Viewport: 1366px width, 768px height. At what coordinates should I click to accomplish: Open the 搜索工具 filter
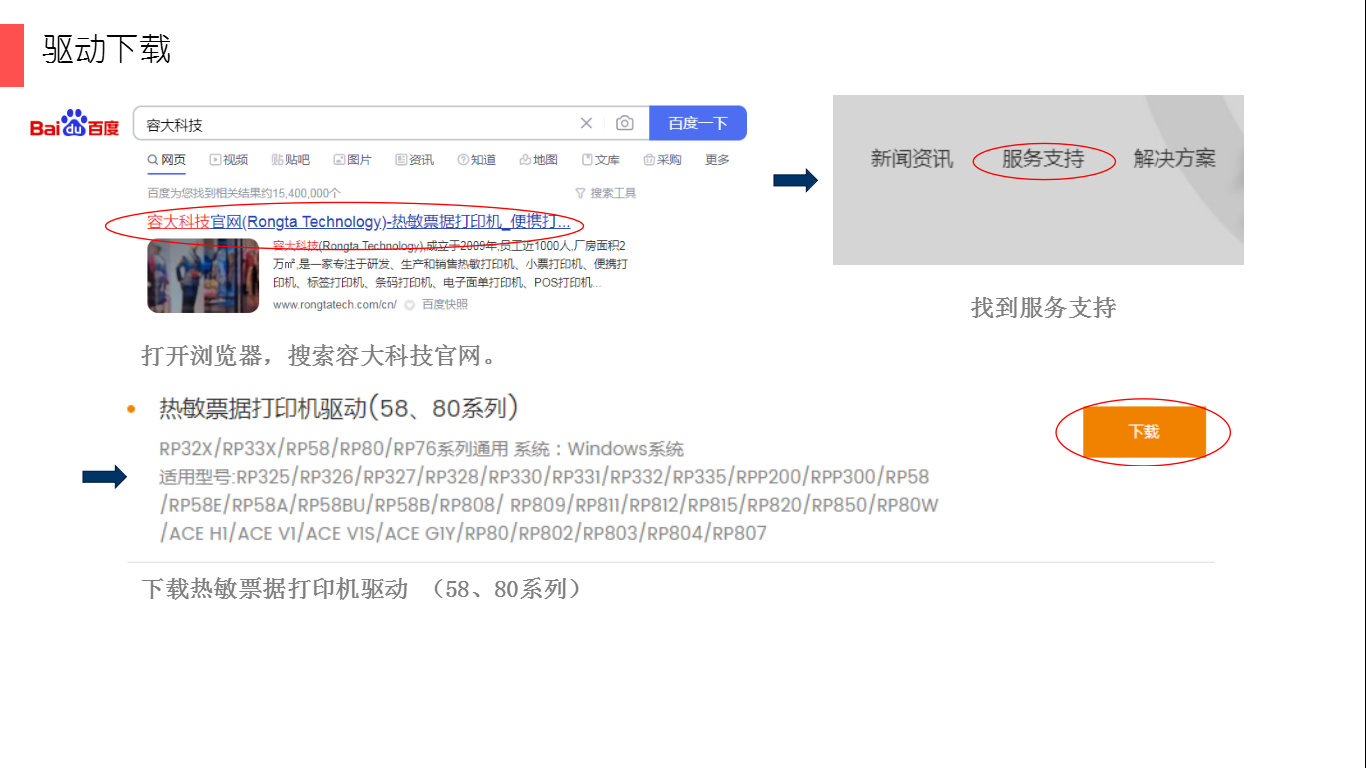coord(606,193)
